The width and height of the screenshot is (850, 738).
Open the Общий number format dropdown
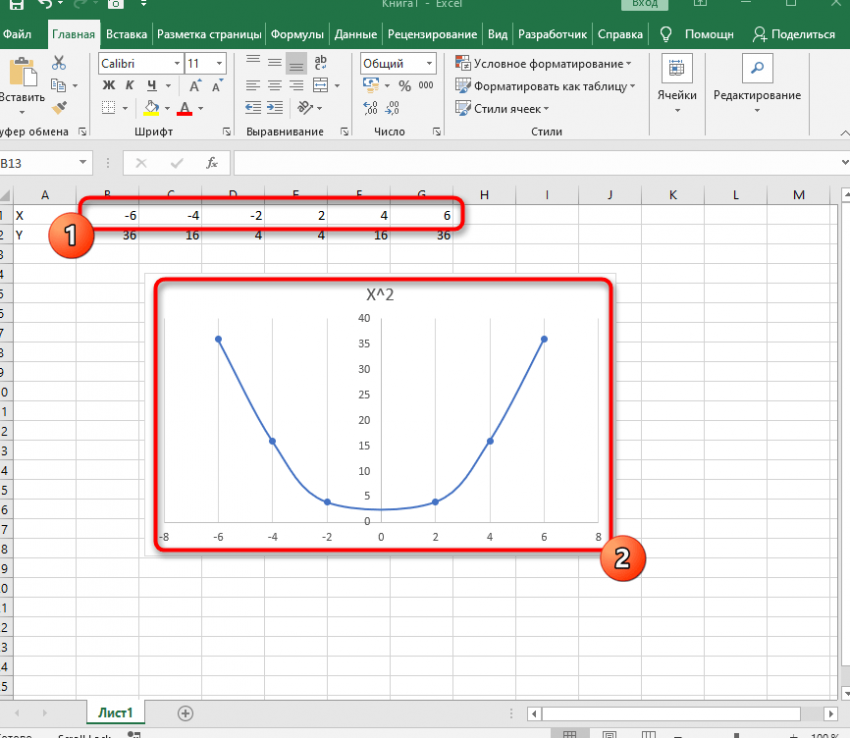[396, 63]
